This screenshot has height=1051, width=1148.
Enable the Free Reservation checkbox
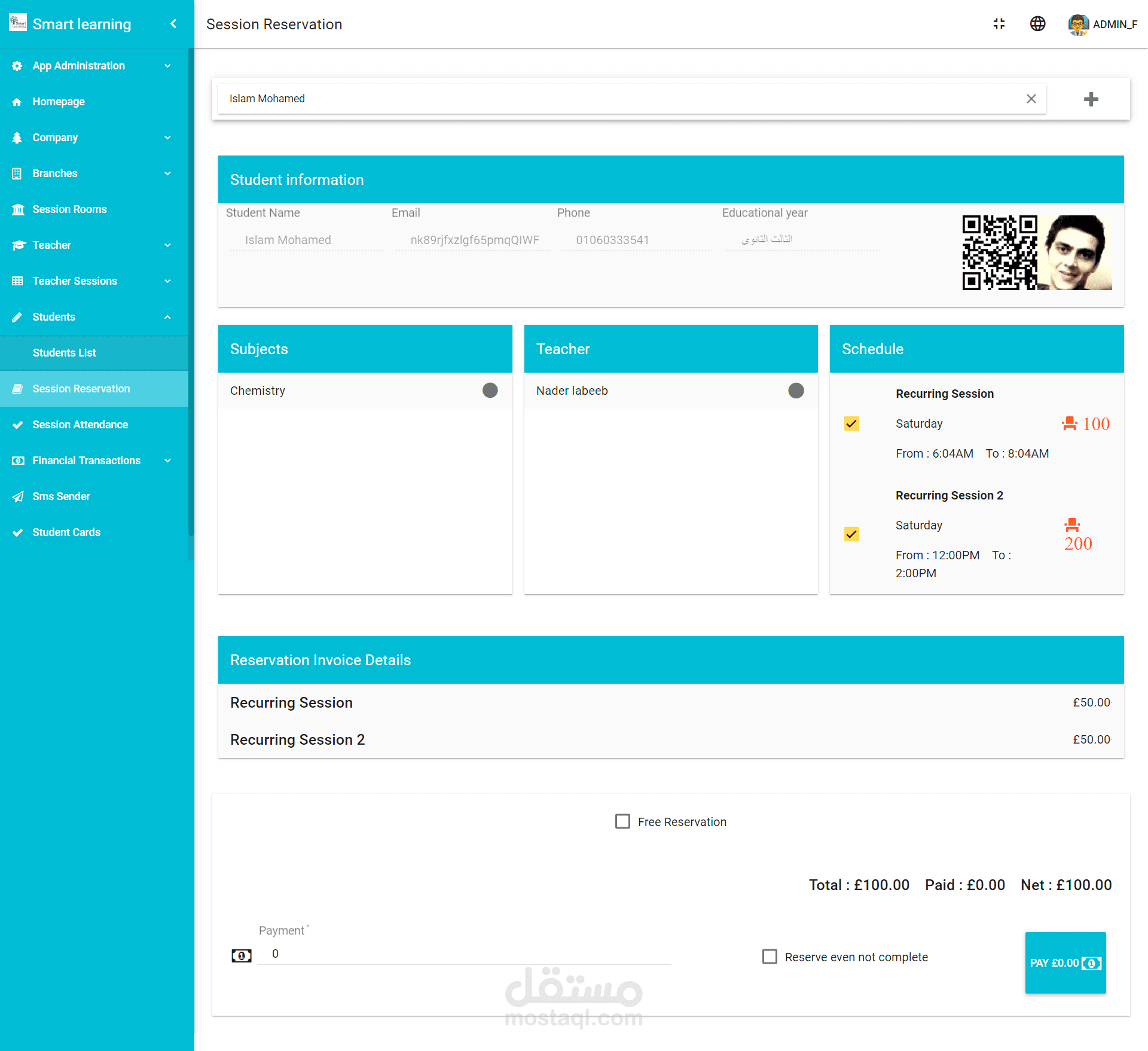[622, 821]
